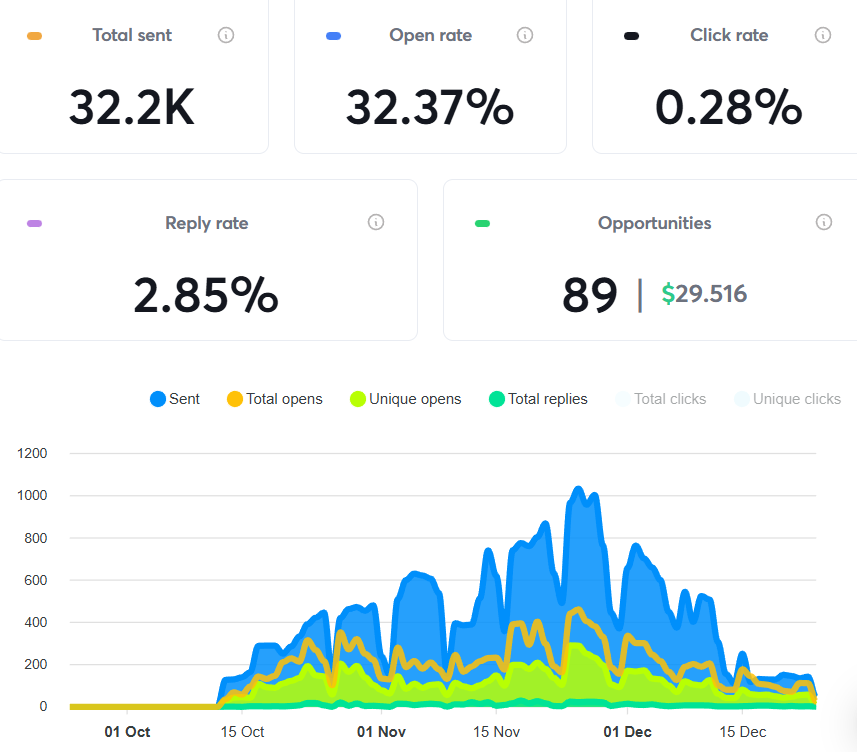
Task: Click the 01 Nov date axis label
Action: point(379,732)
